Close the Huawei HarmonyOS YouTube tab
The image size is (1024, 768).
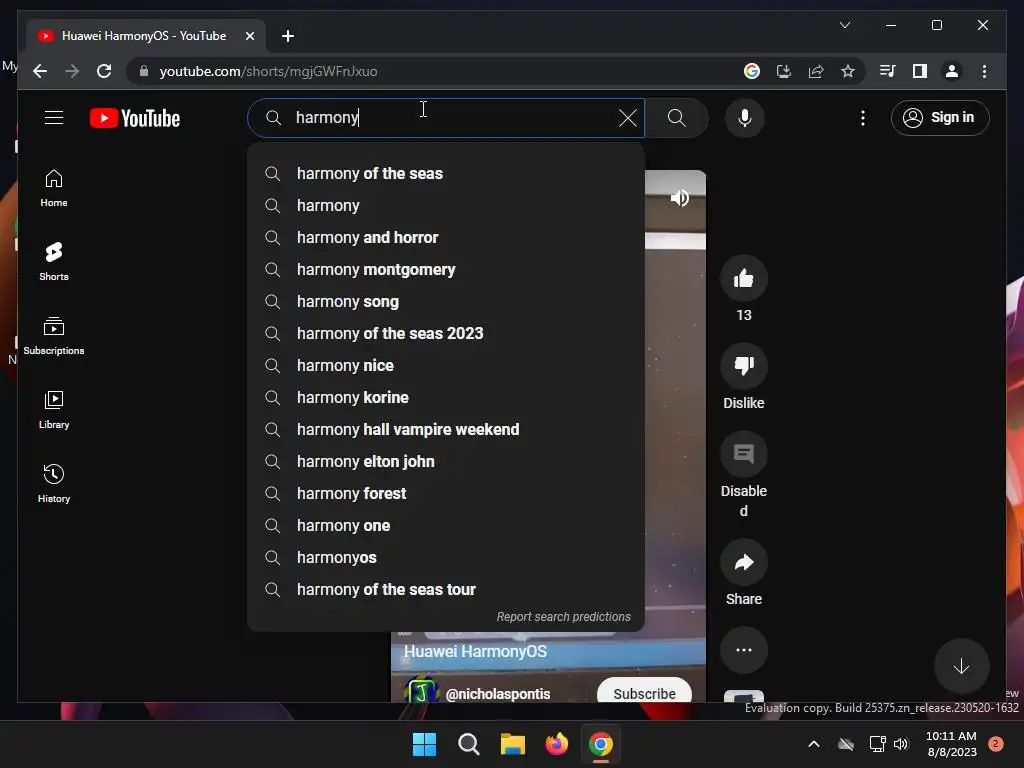(x=249, y=36)
